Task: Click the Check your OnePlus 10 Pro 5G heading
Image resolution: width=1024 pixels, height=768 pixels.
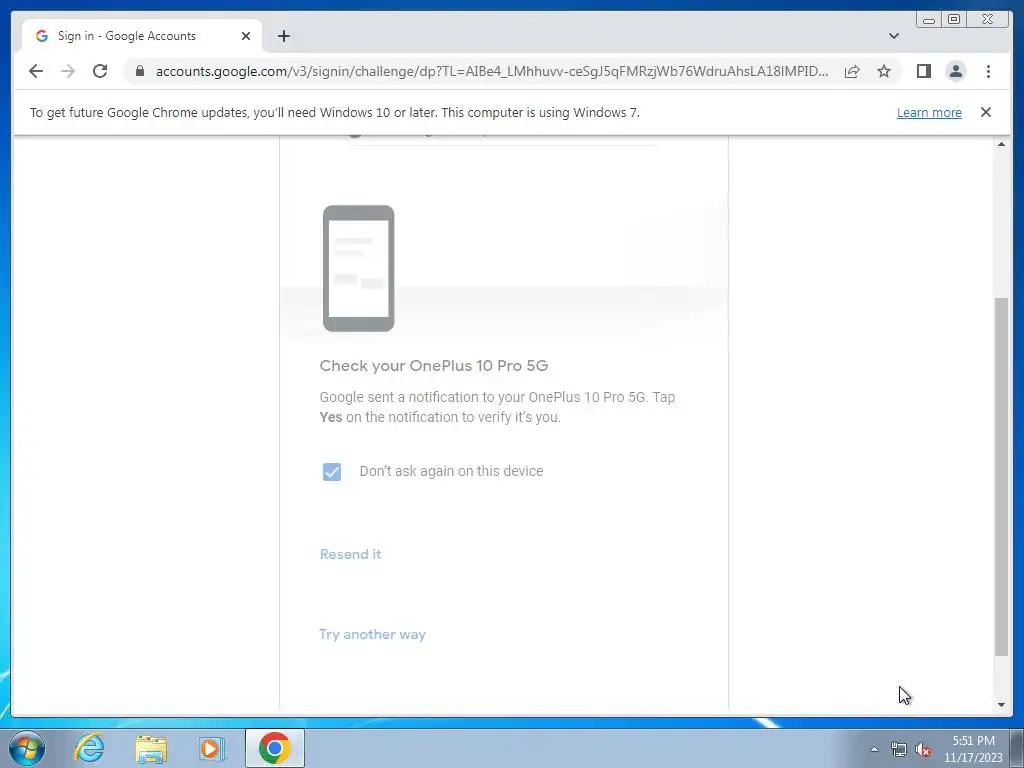Action: pos(434,366)
